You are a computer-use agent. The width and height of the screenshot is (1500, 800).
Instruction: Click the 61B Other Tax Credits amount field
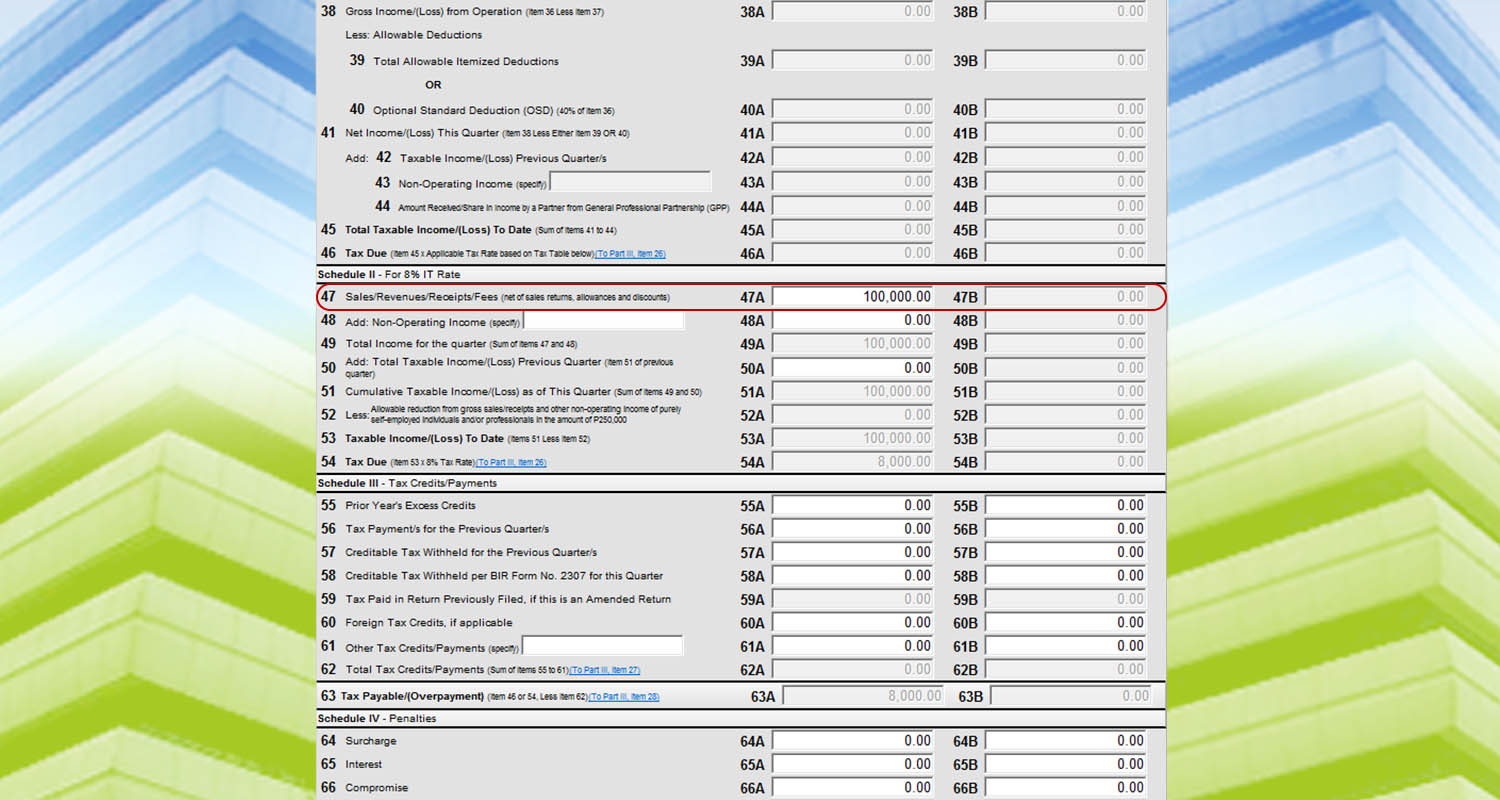coord(1066,646)
